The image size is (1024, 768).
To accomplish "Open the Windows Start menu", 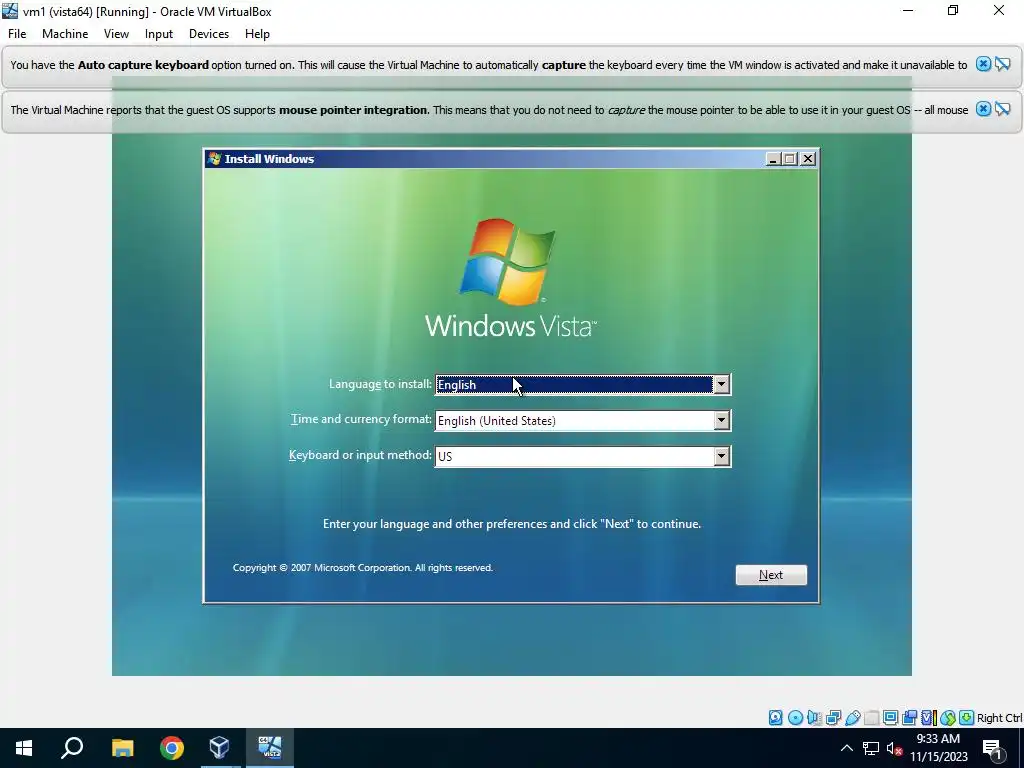I will tap(24, 748).
